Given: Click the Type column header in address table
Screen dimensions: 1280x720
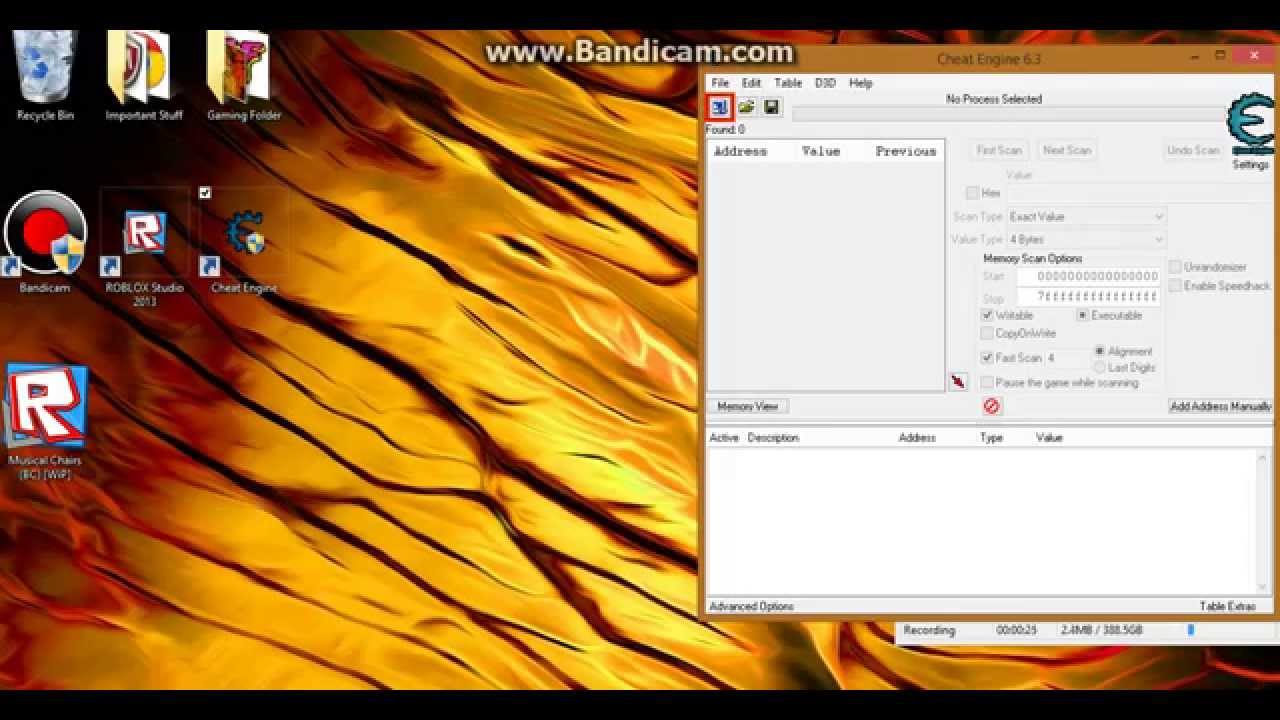Looking at the screenshot, I should [991, 438].
